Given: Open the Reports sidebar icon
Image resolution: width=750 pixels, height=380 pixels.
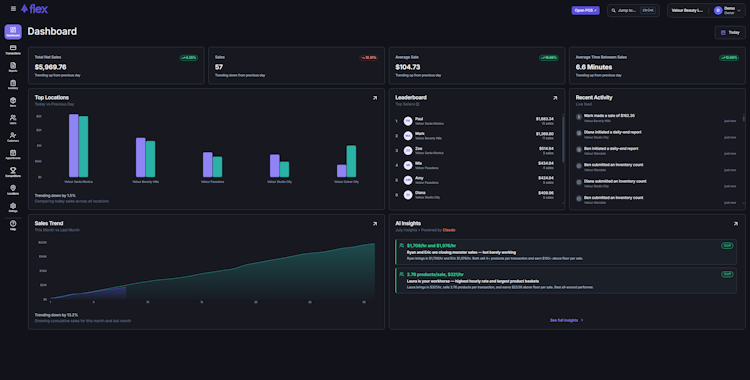Looking at the screenshot, I should pos(13,67).
